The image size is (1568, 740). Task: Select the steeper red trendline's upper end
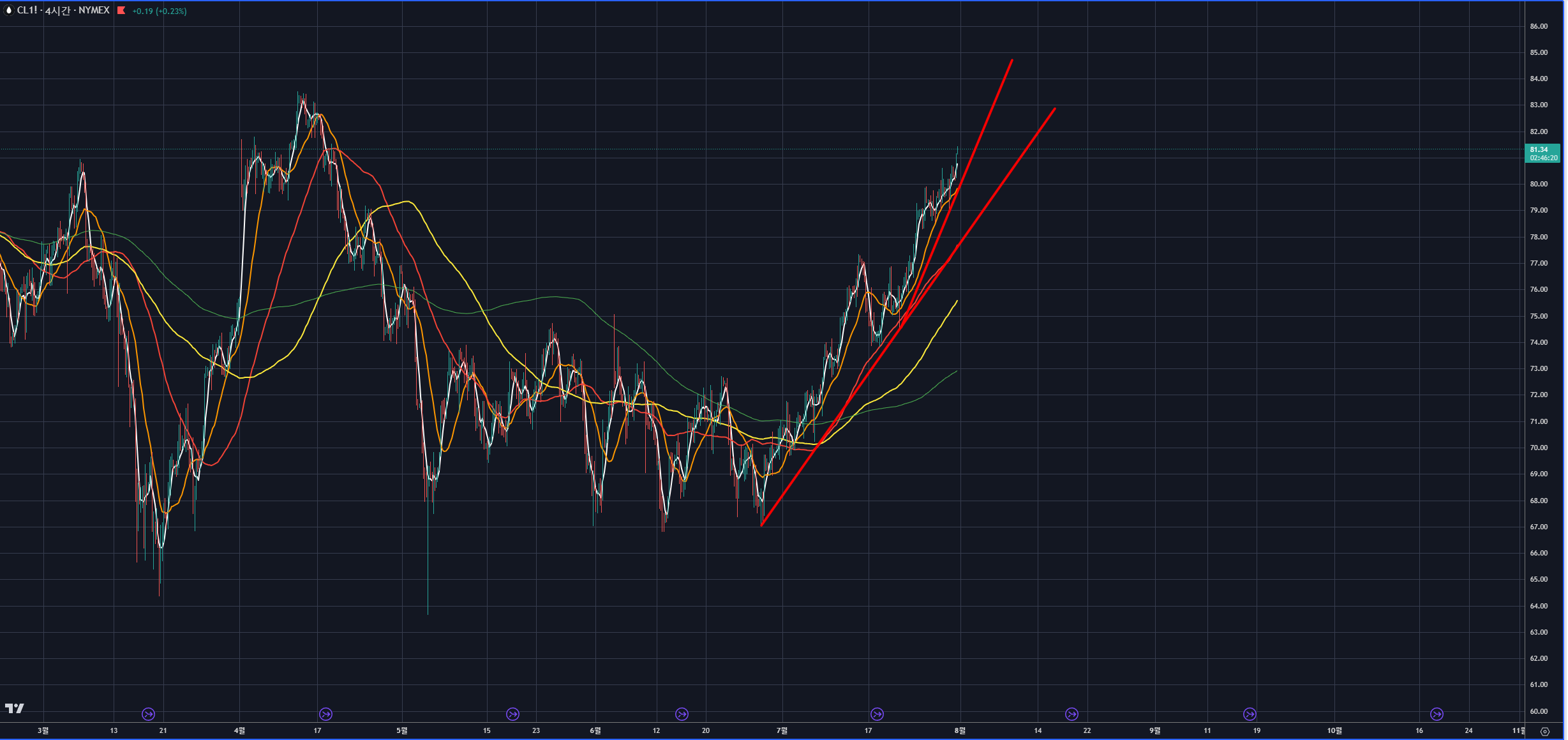coord(1012,61)
